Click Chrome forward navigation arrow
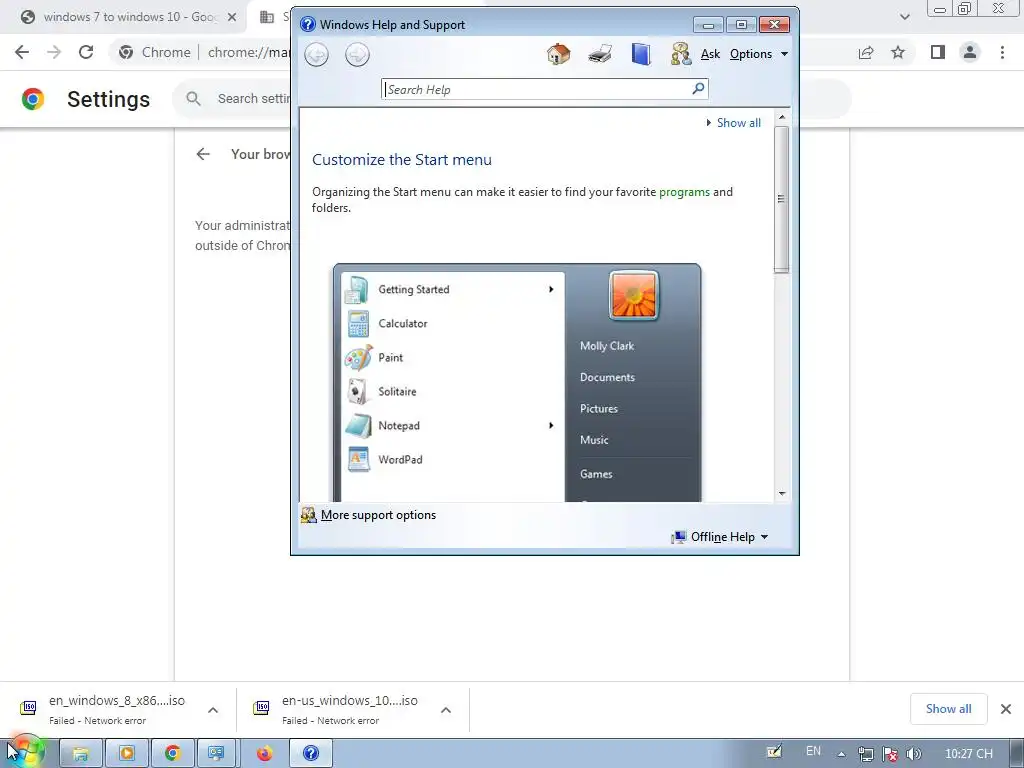The height and width of the screenshot is (768, 1024). tap(54, 52)
